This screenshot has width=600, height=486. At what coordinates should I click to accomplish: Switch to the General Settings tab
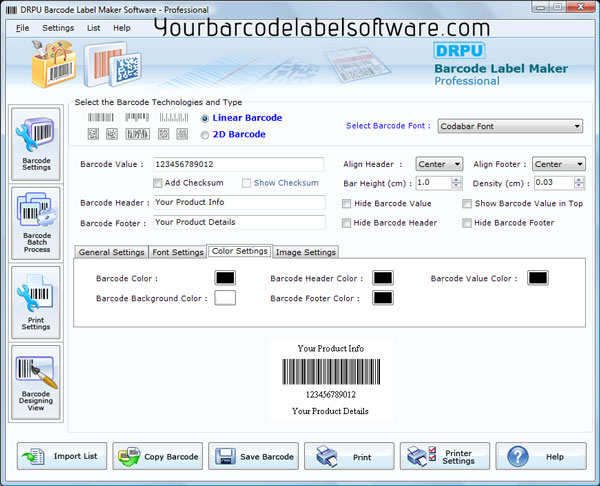point(111,252)
